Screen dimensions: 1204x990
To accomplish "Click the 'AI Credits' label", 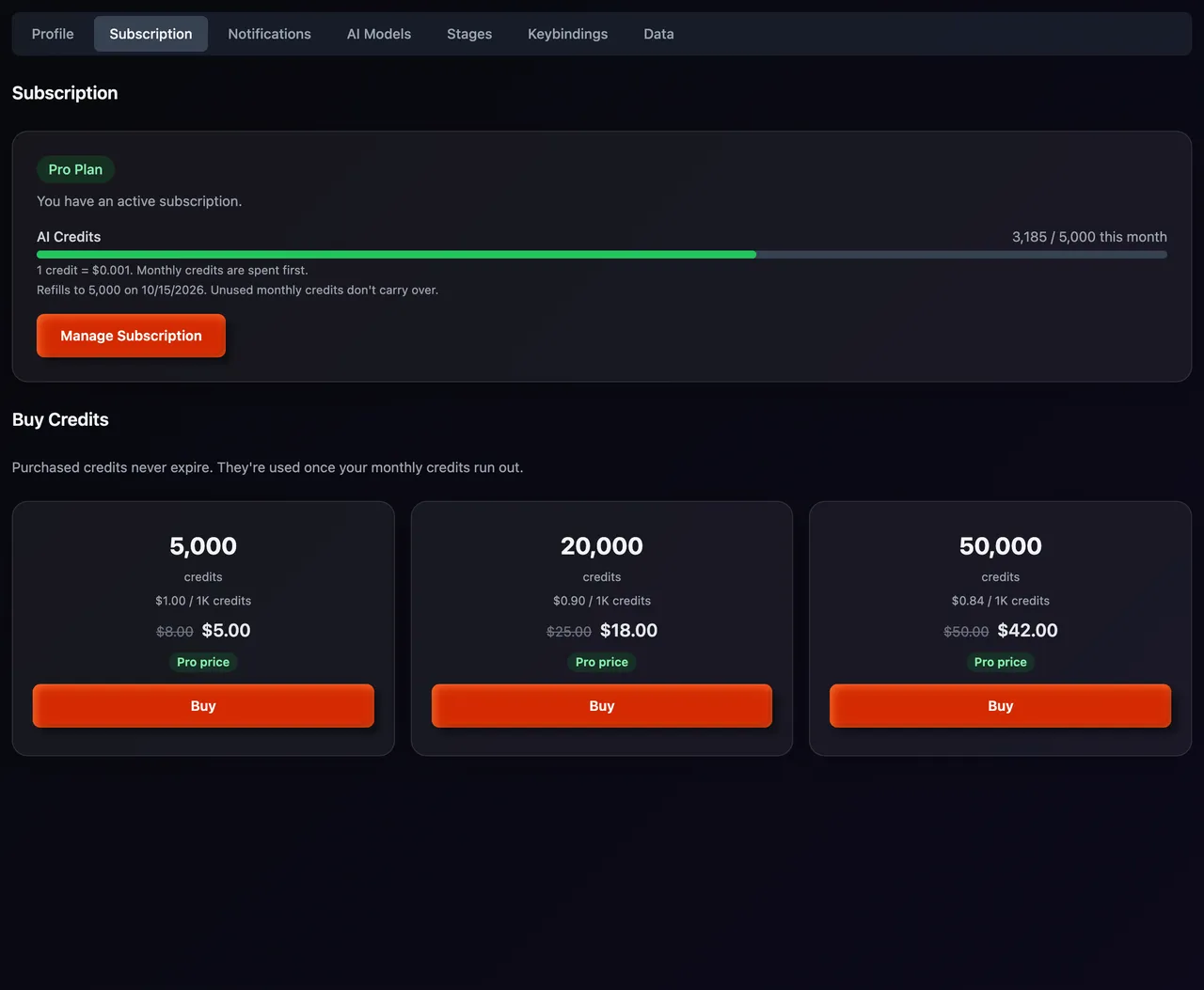I will pos(69,237).
